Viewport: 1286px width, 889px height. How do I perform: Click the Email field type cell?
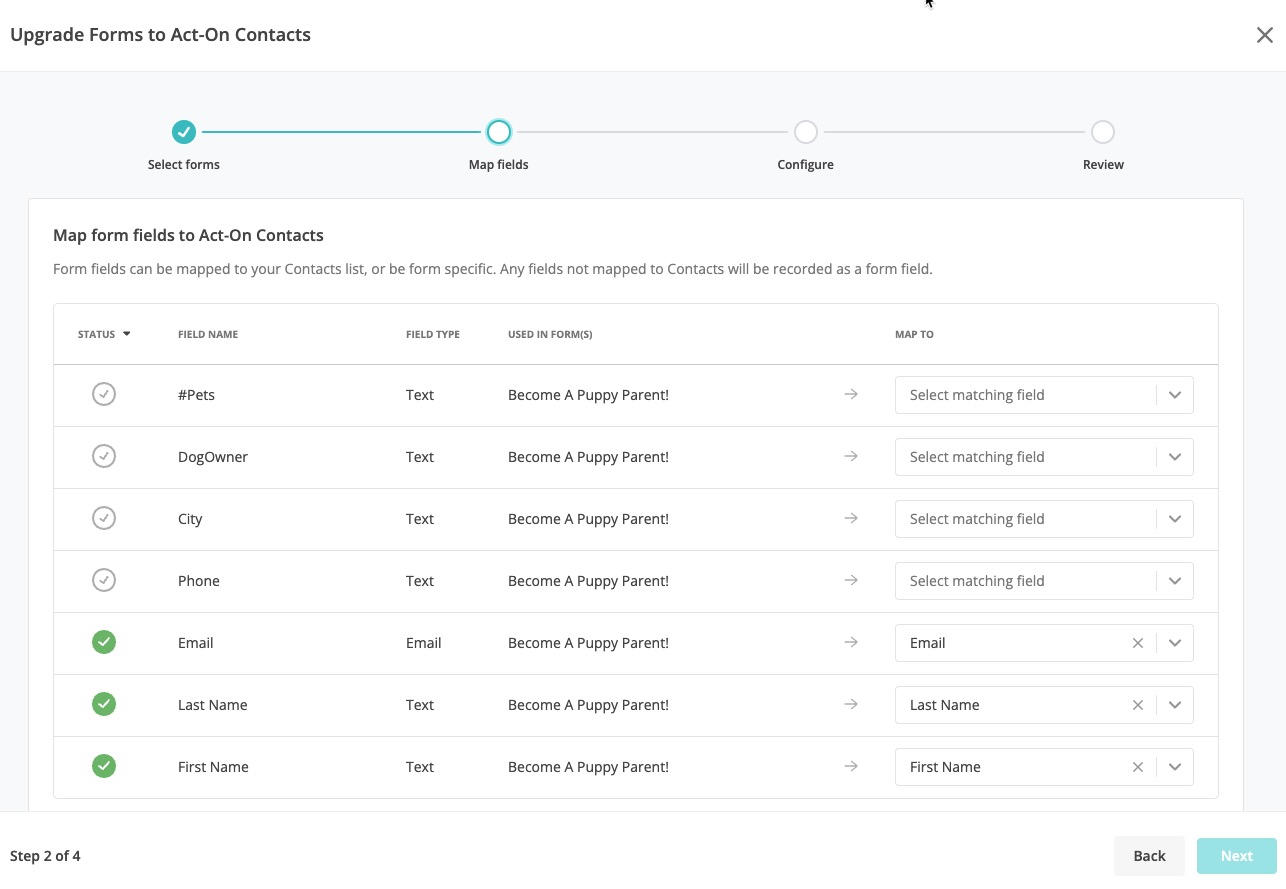424,643
